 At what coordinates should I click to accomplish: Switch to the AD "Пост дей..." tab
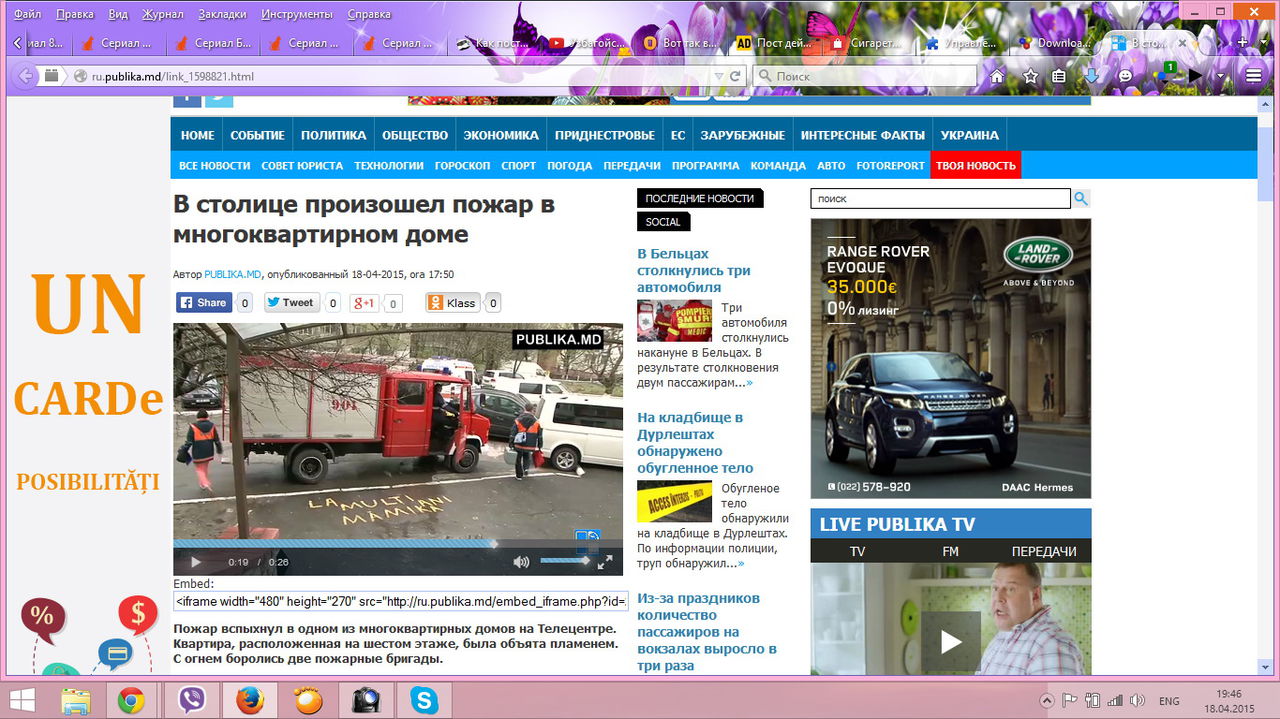point(777,43)
